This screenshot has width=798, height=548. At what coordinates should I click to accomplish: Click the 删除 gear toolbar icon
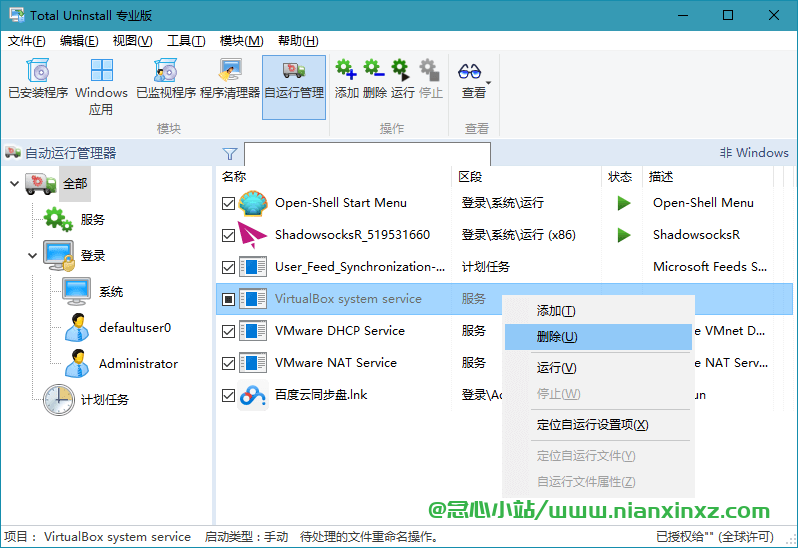[x=374, y=70]
